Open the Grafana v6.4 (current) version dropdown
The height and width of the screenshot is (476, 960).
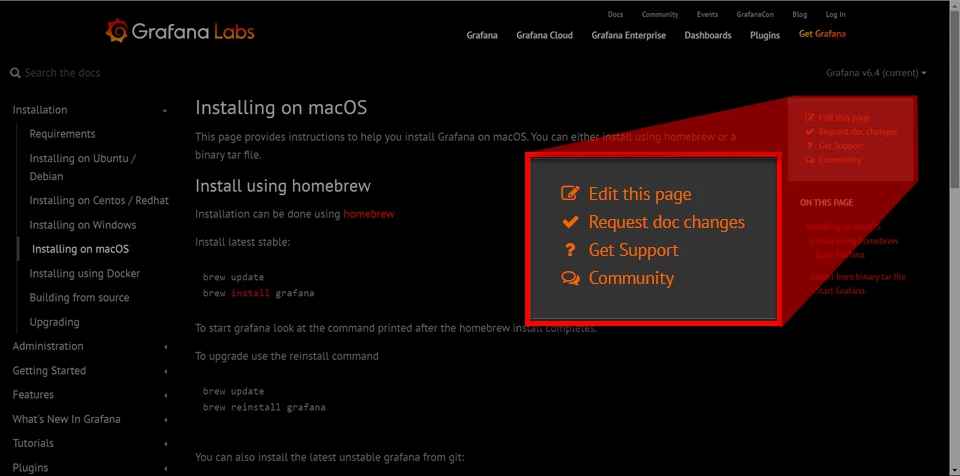pyautogui.click(x=876, y=73)
